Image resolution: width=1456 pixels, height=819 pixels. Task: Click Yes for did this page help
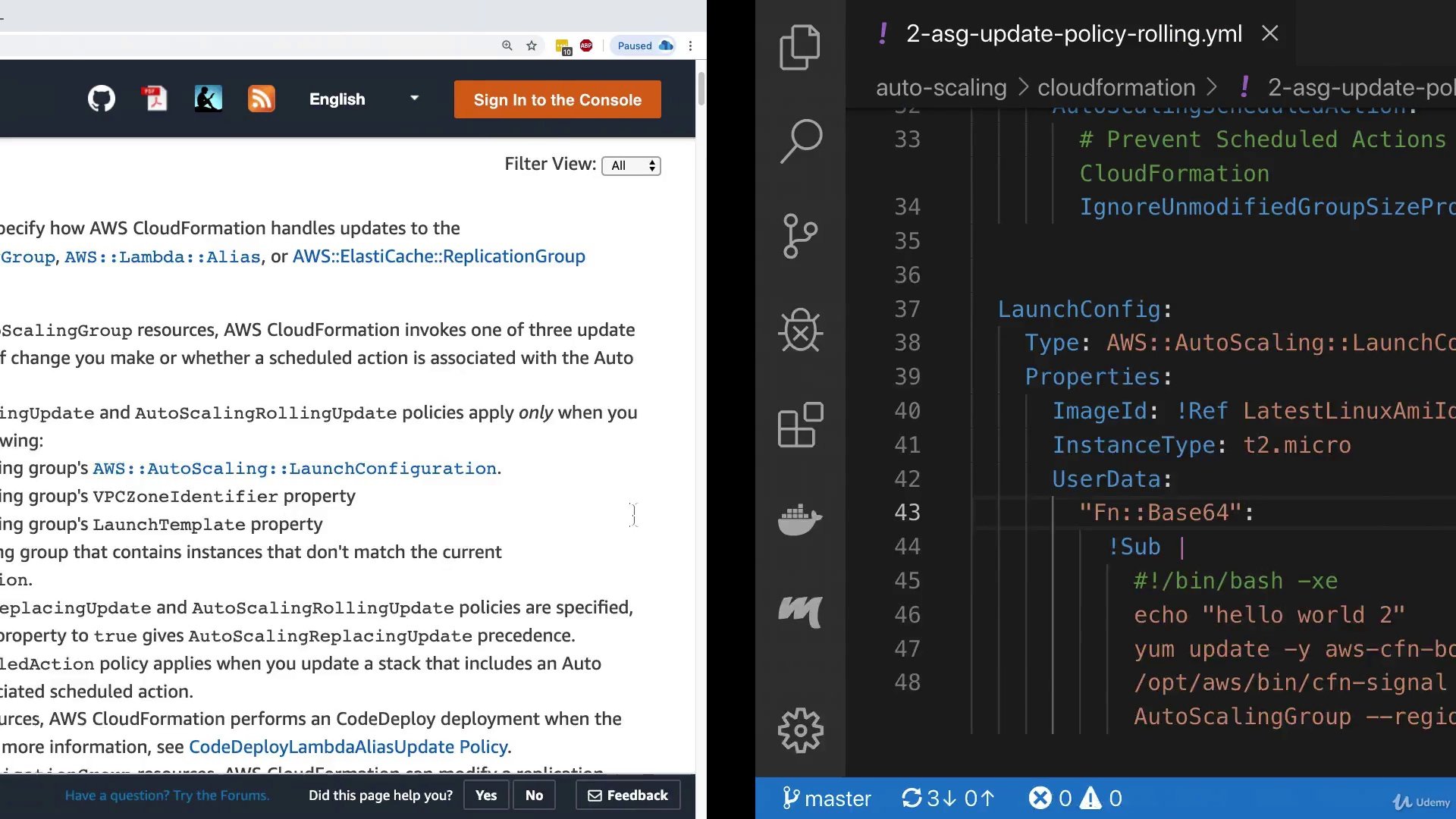click(486, 795)
